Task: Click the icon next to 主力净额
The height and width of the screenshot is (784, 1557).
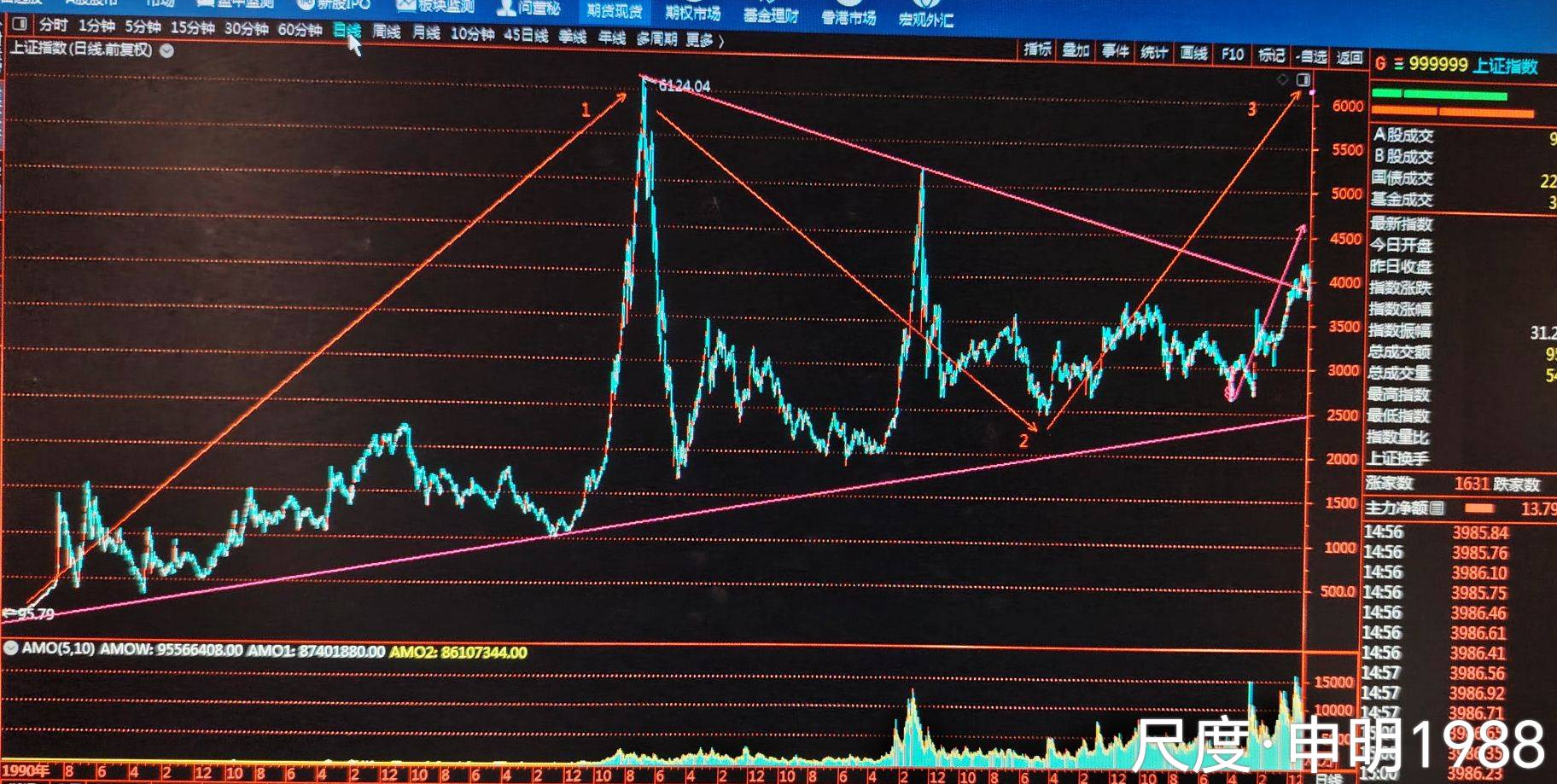Action: point(1437,508)
